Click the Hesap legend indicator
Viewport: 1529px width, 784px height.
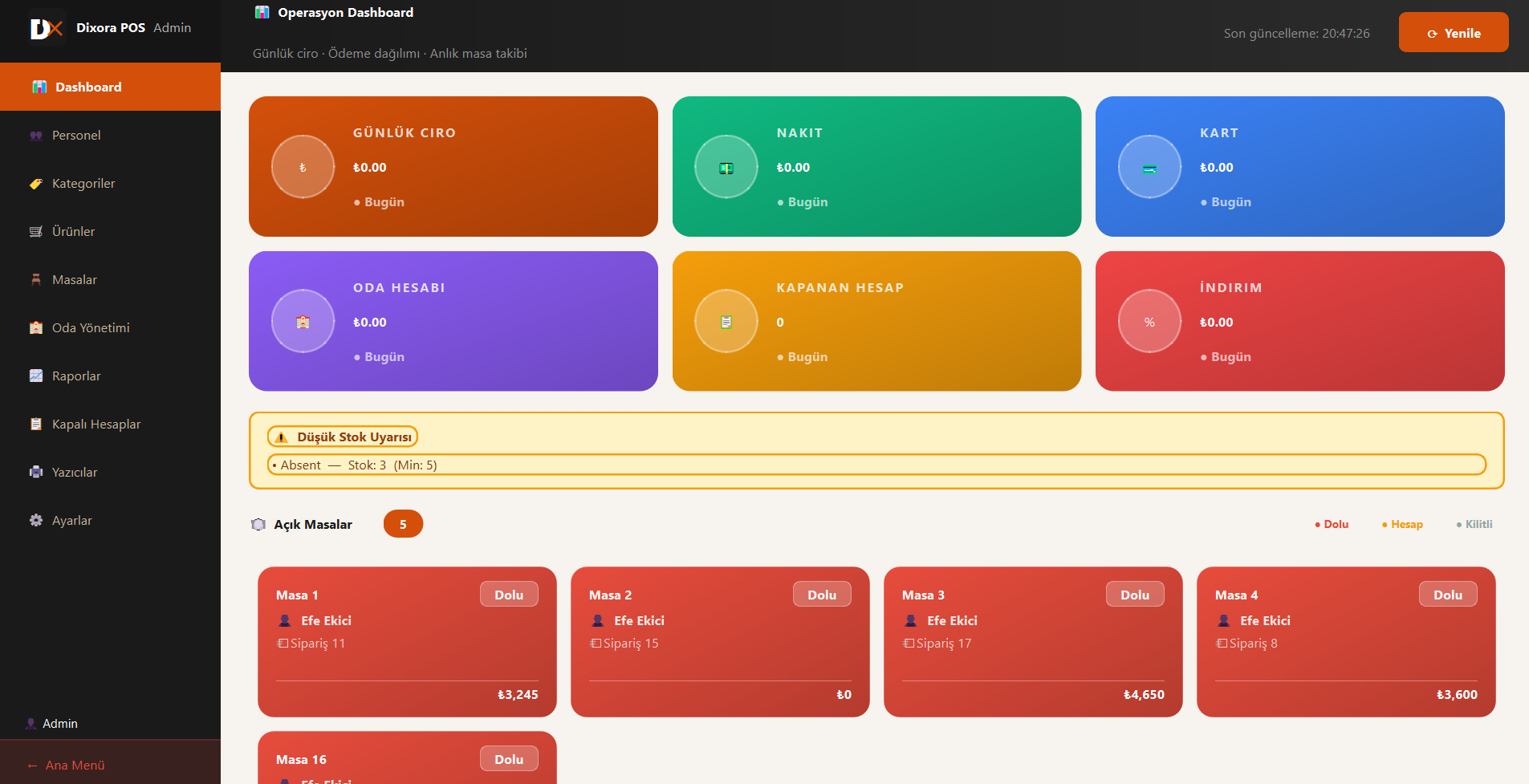1402,524
